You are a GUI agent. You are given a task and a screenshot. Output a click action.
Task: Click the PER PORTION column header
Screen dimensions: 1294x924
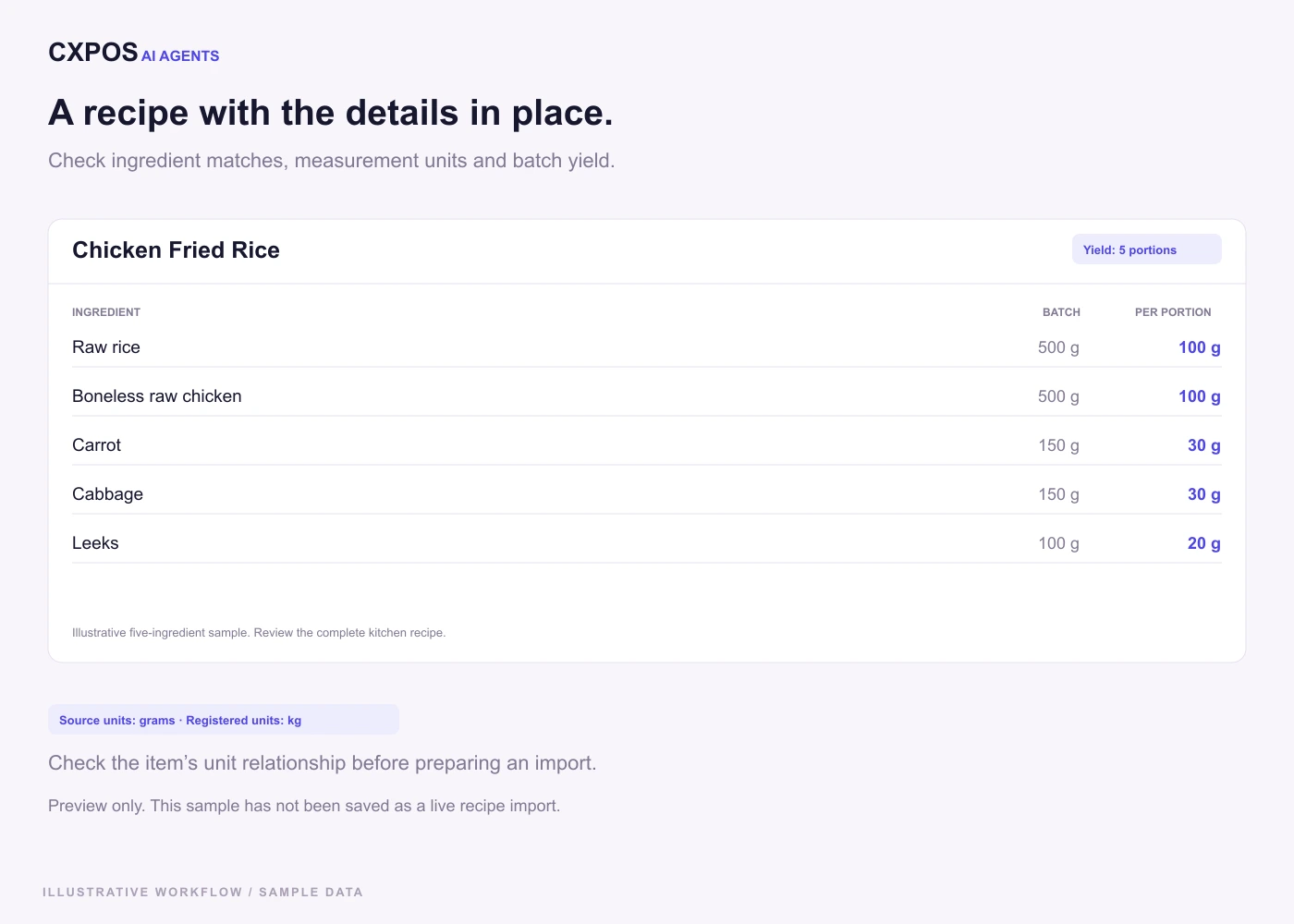[x=1173, y=312]
